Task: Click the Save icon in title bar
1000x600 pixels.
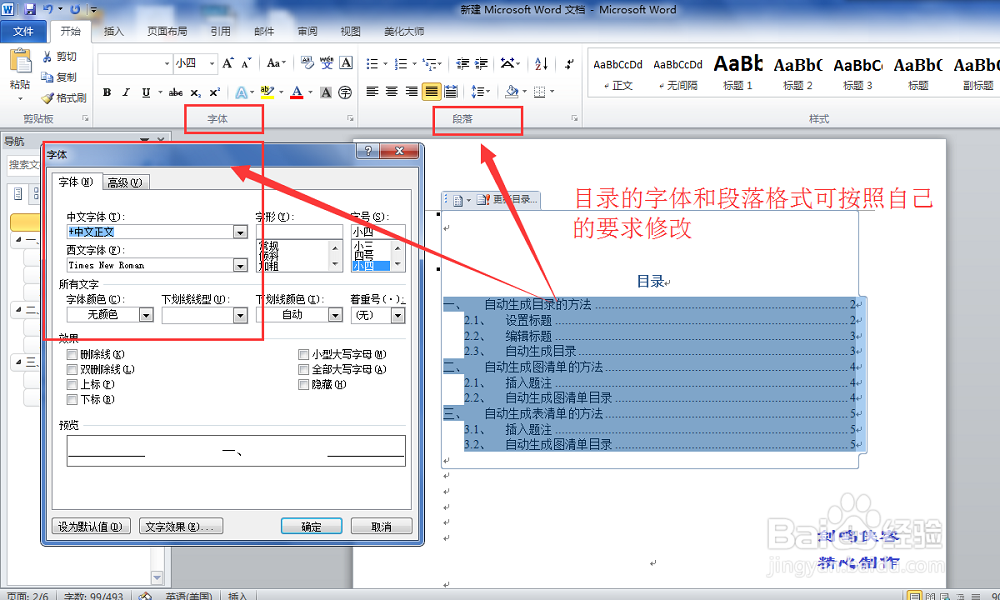Action: point(30,9)
